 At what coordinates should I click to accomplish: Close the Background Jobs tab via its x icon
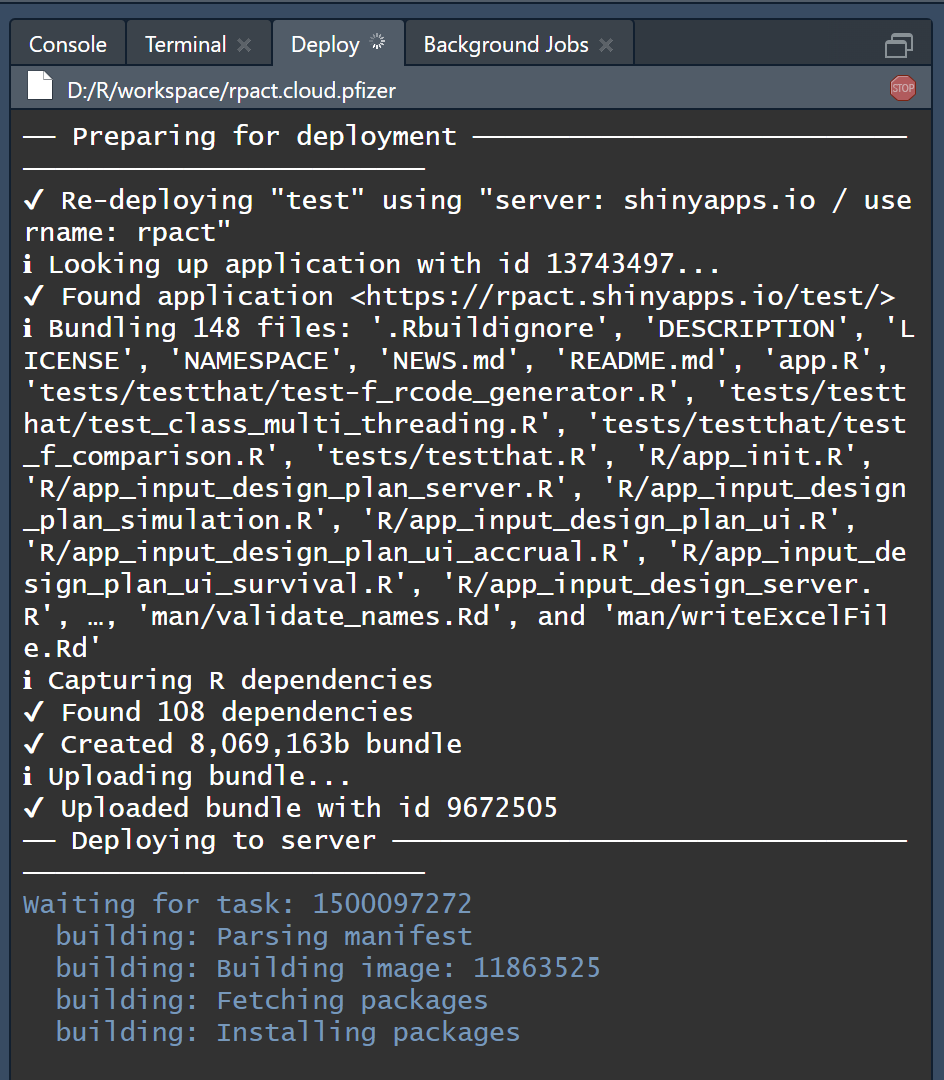(605, 44)
